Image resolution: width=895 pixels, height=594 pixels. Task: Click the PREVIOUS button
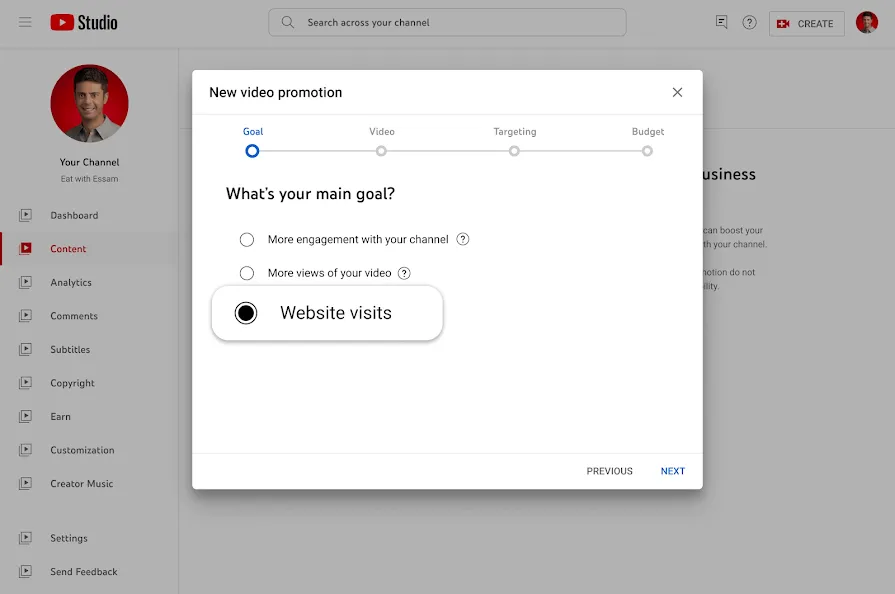[609, 471]
